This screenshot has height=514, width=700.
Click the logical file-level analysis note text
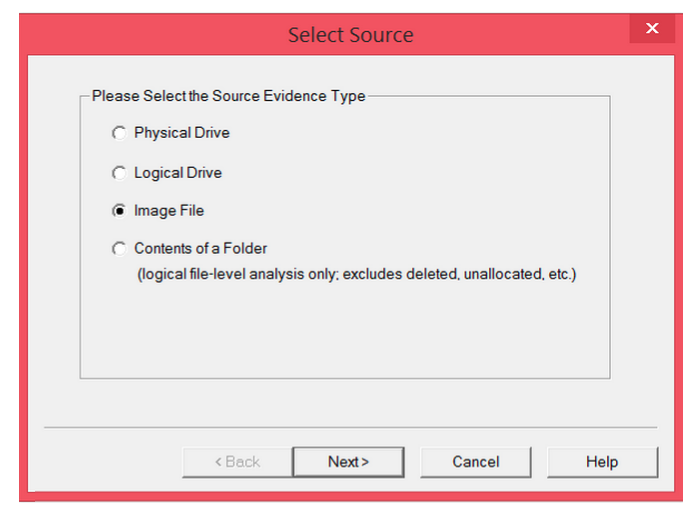[x=356, y=274]
